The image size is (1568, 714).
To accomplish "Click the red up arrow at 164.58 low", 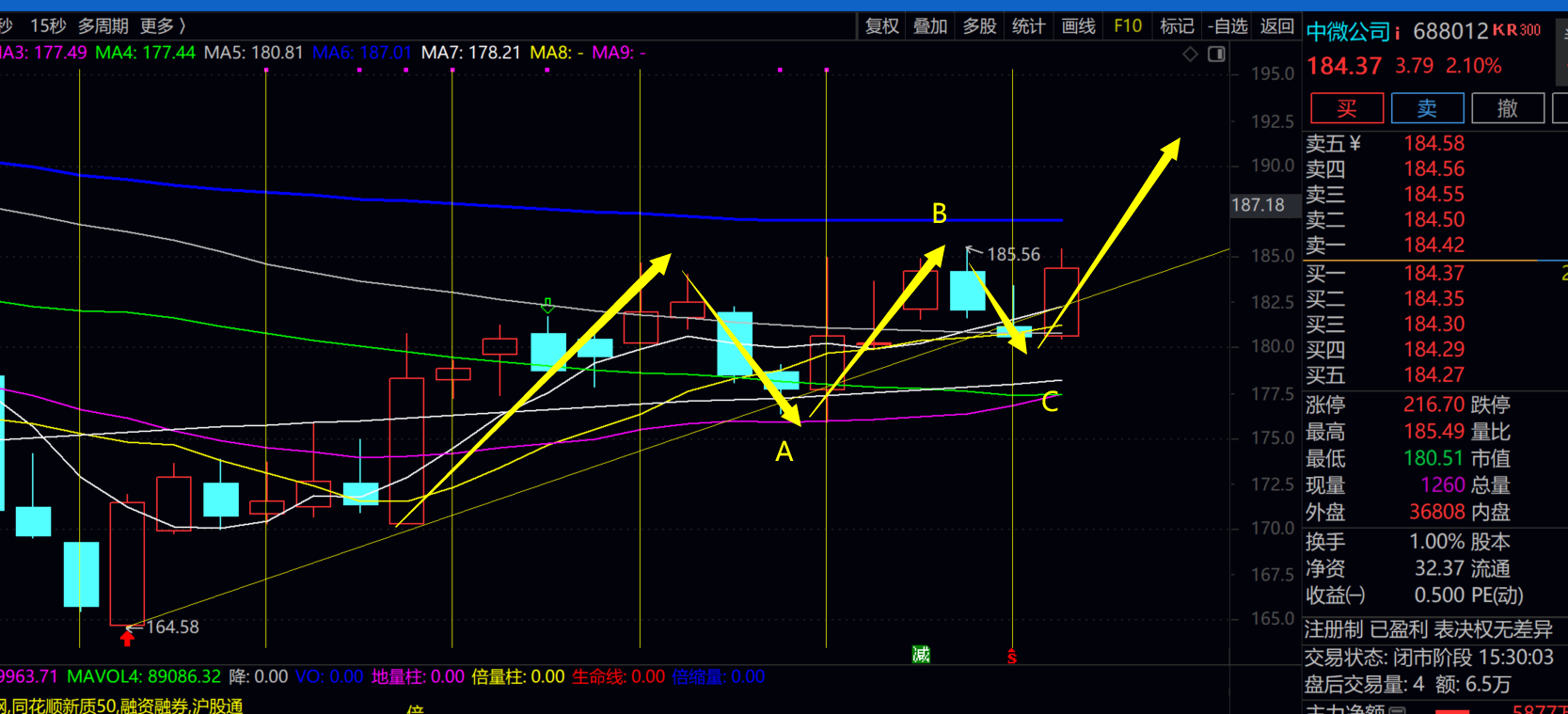I will tap(127, 639).
